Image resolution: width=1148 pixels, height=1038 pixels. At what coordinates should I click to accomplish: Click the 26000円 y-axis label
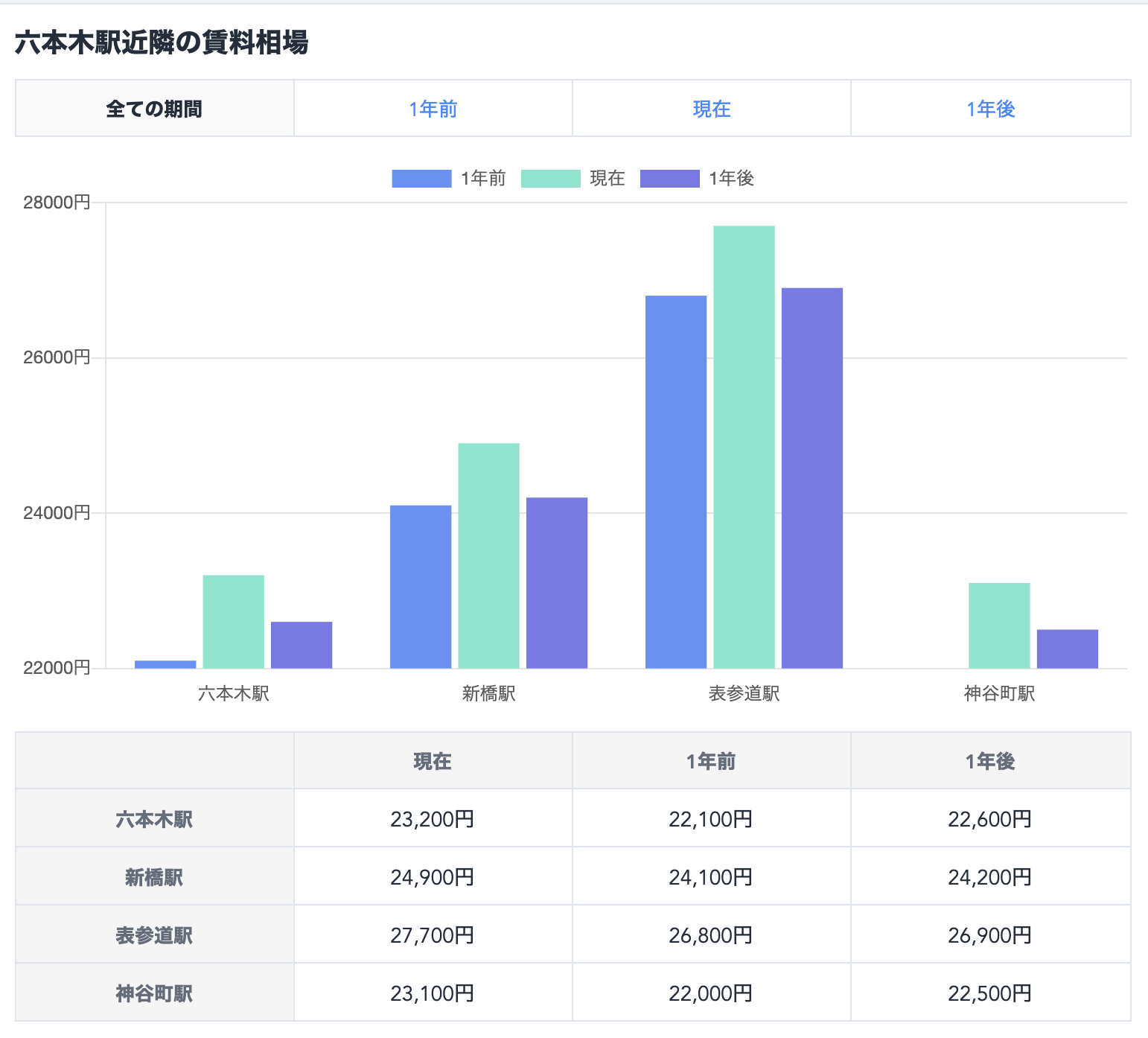57,357
